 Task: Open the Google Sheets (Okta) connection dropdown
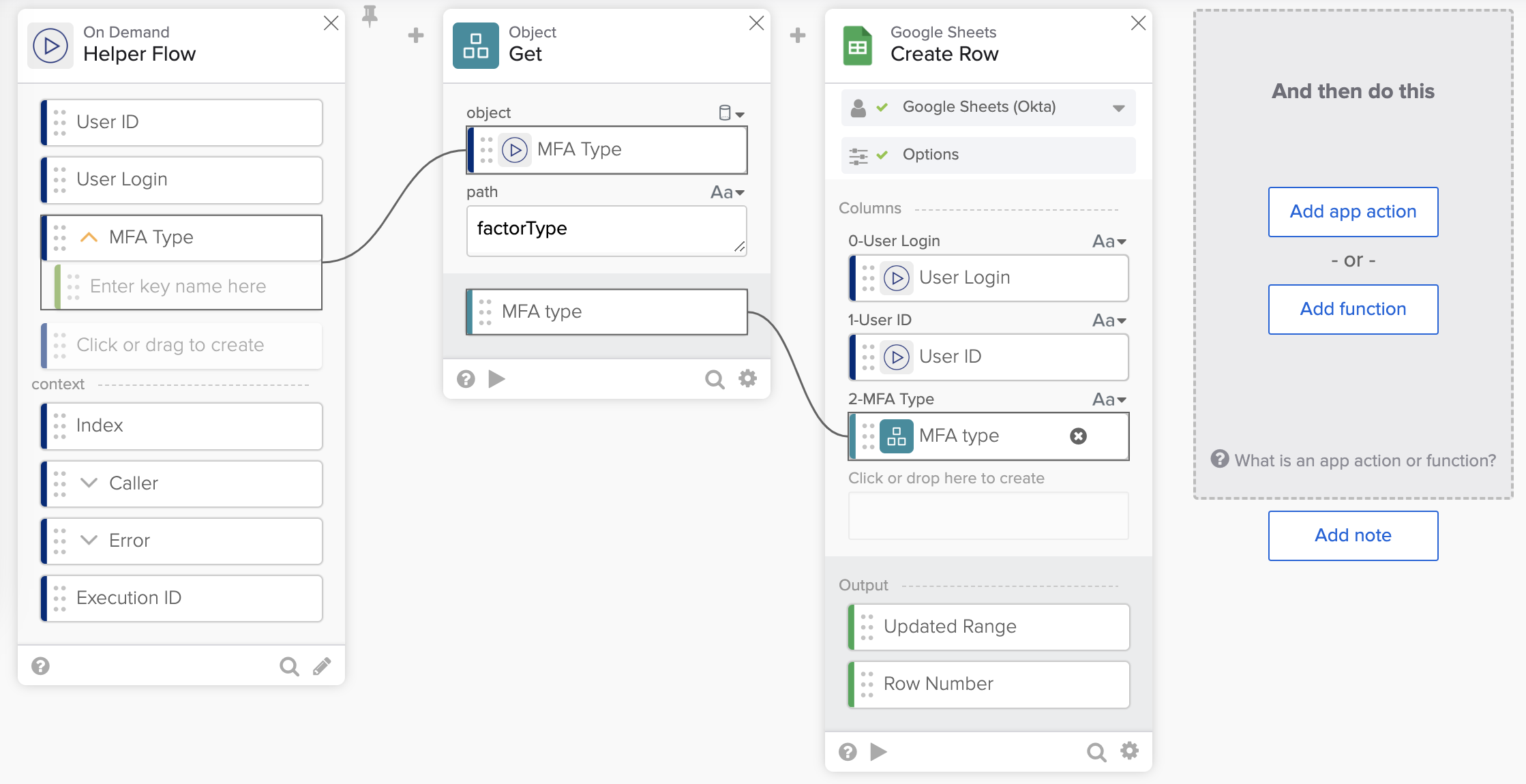pyautogui.click(x=1117, y=107)
